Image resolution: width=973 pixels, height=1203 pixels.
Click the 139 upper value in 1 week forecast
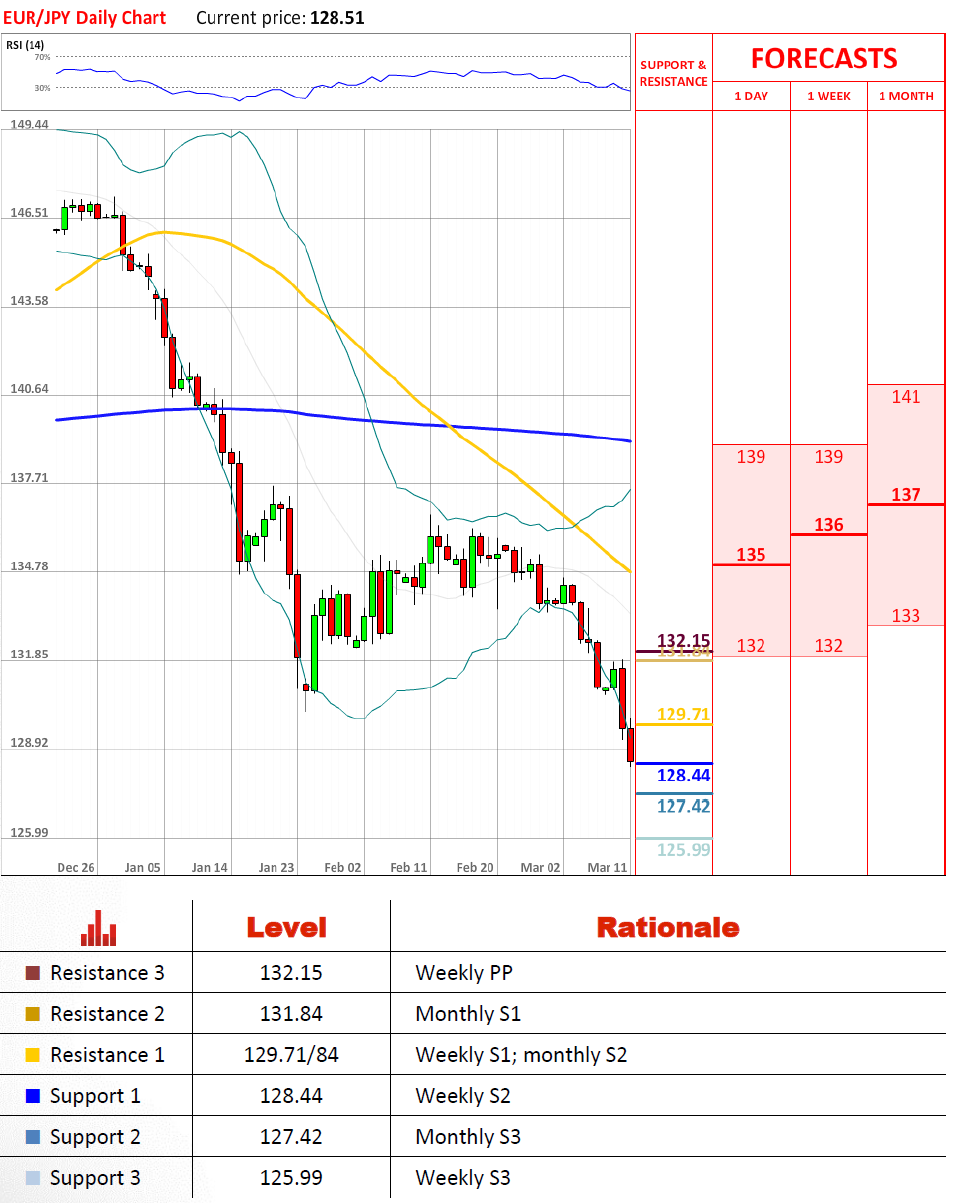829,457
